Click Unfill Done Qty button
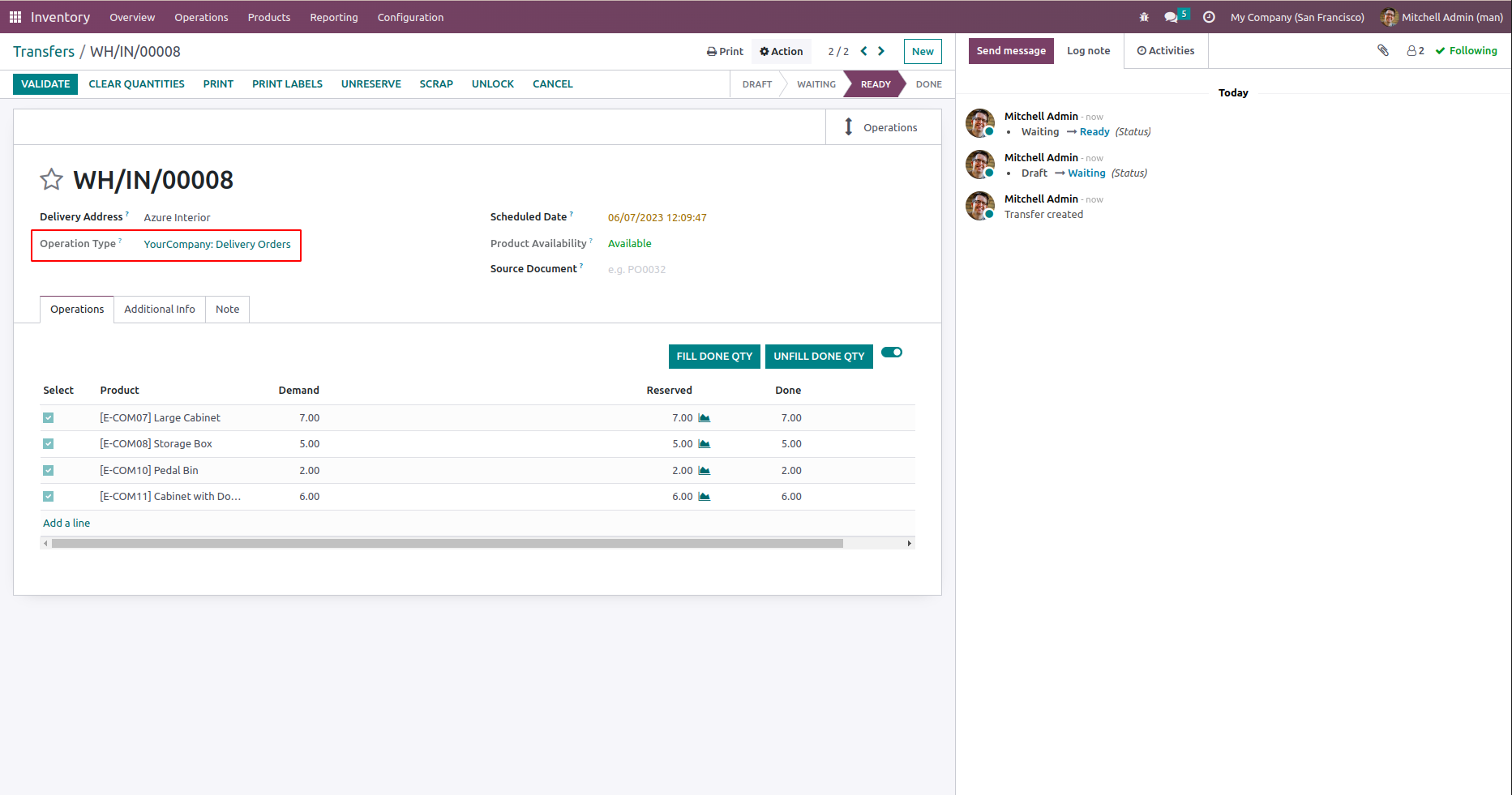The image size is (1512, 795). [819, 357]
